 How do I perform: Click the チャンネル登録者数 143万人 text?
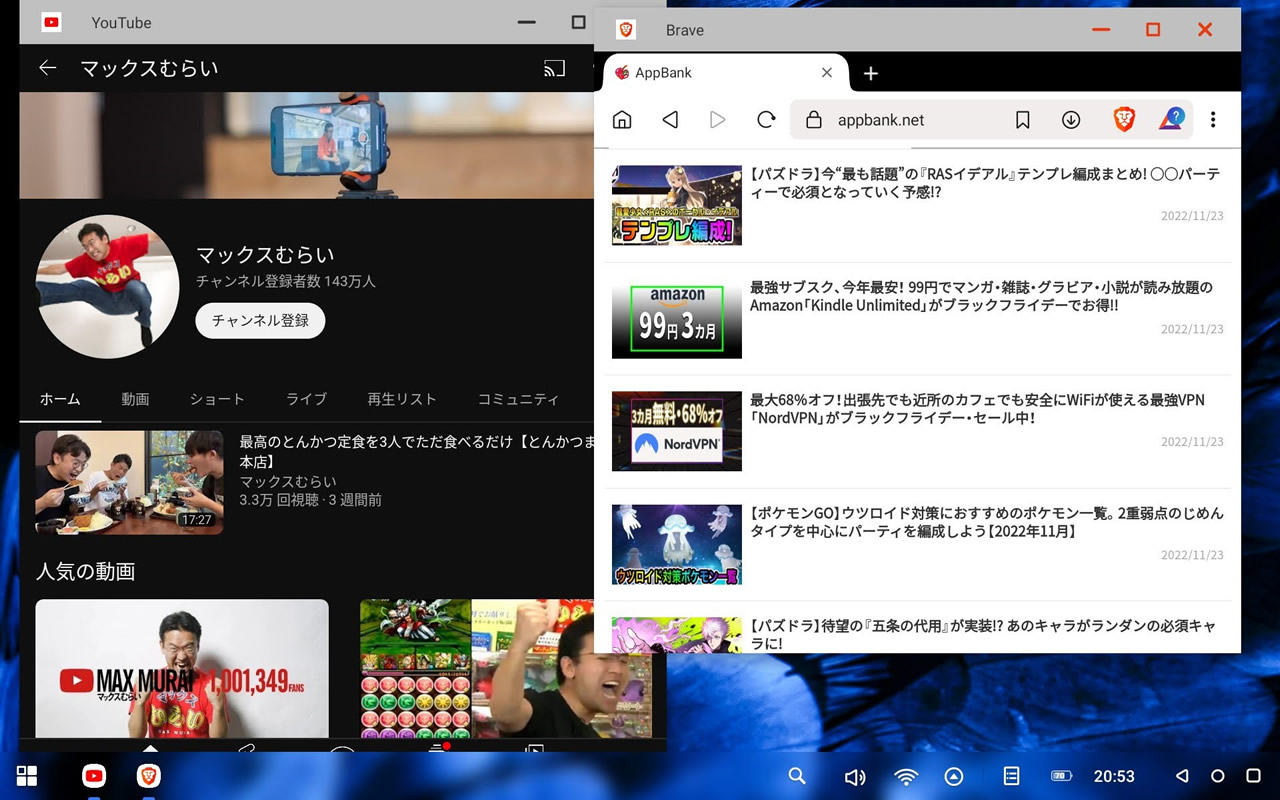click(286, 282)
